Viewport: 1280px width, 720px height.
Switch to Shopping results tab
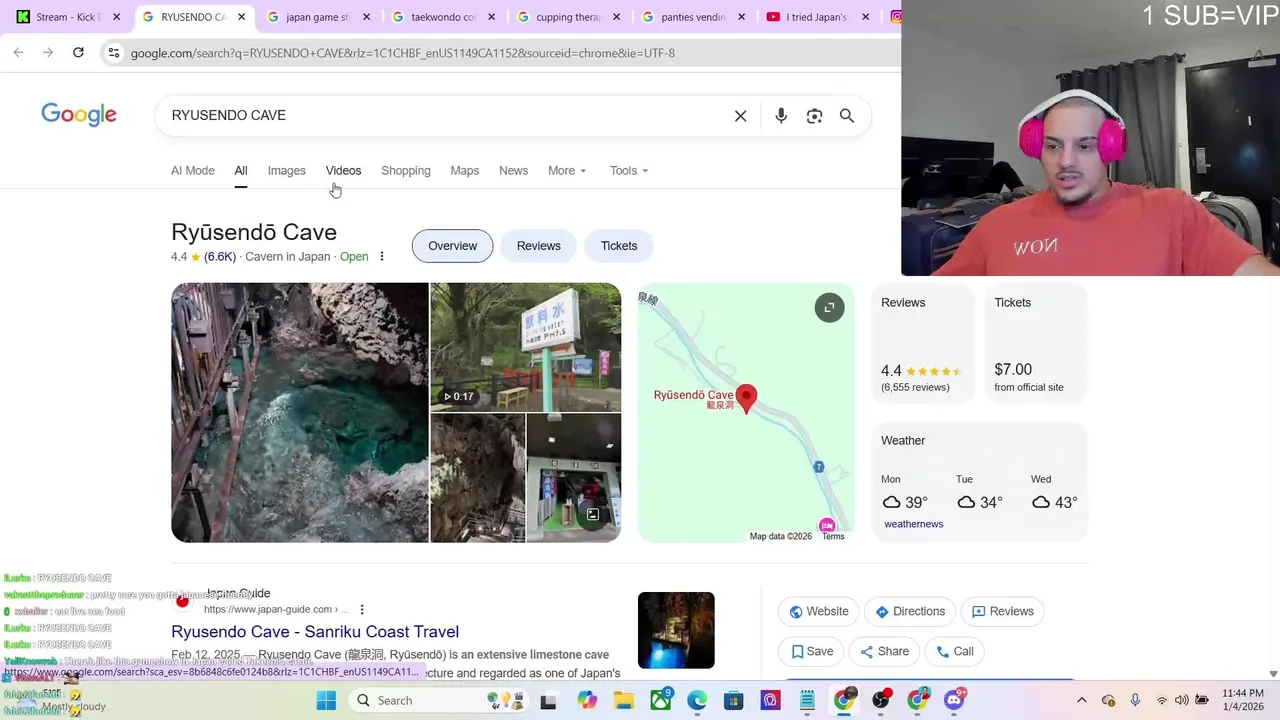tap(406, 171)
